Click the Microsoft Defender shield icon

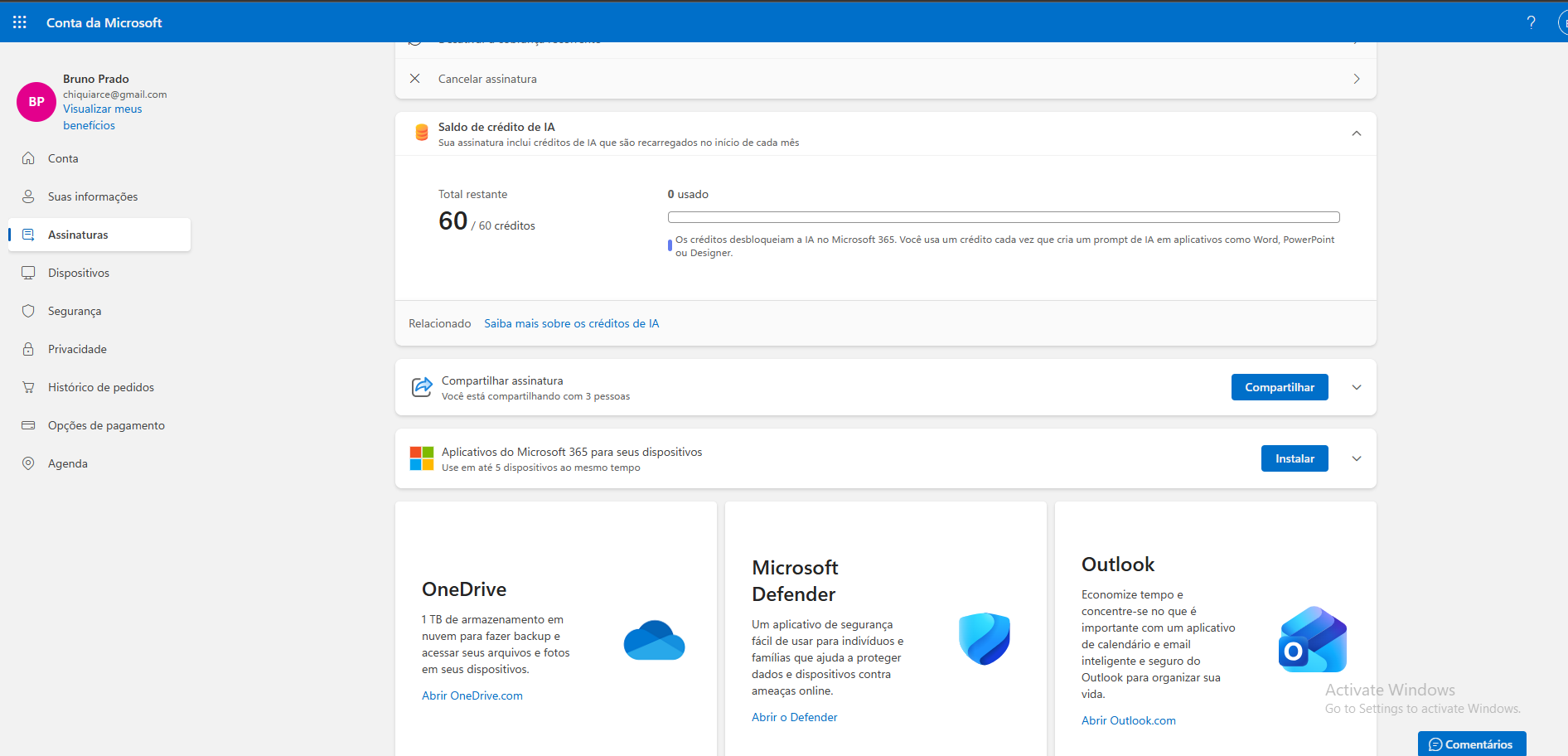tap(985, 639)
